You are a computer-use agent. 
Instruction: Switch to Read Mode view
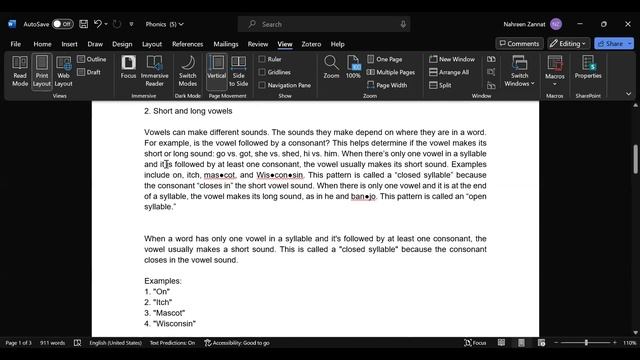click(x=20, y=71)
